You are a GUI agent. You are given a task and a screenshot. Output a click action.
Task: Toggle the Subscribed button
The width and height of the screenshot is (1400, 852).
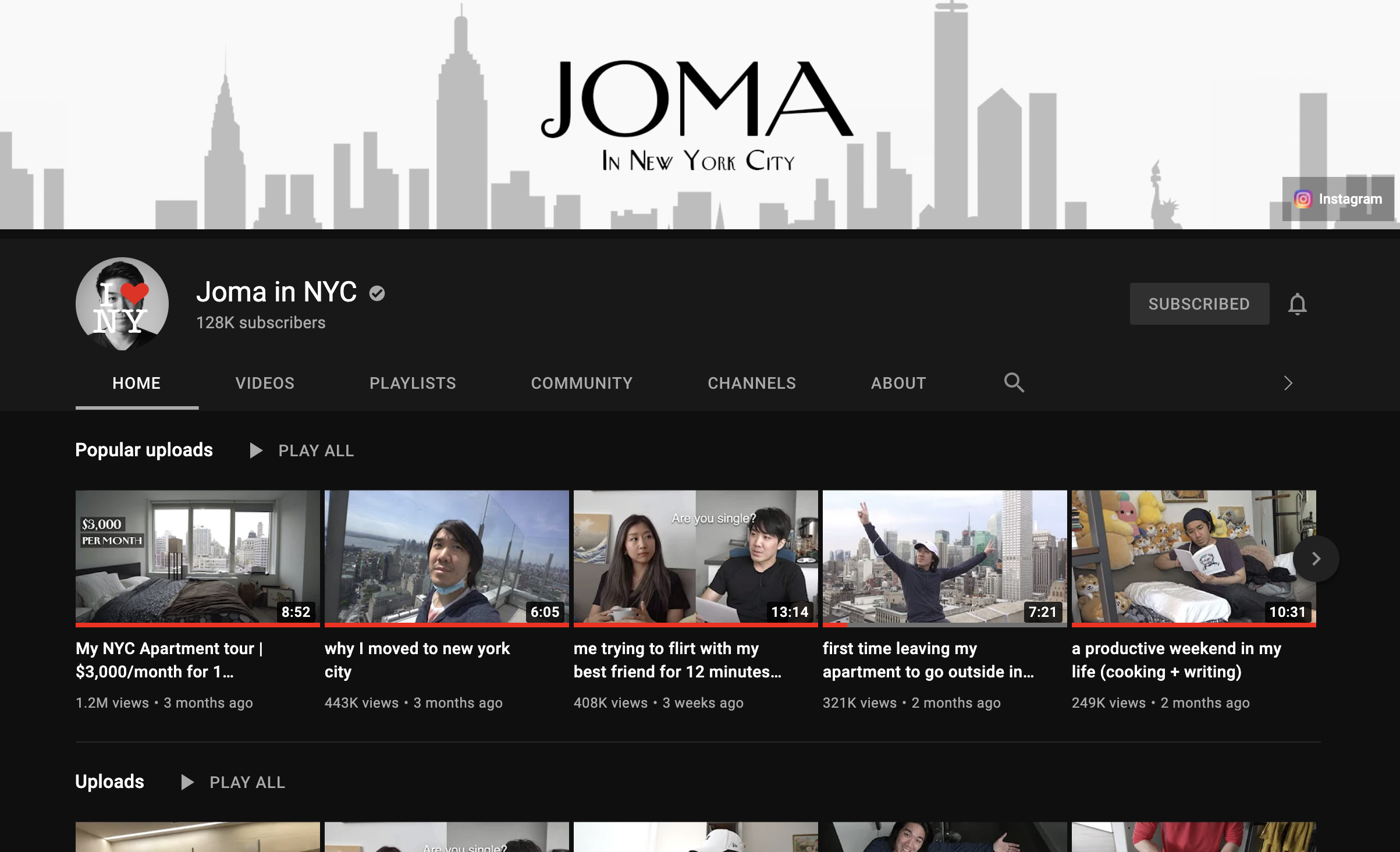coord(1199,304)
